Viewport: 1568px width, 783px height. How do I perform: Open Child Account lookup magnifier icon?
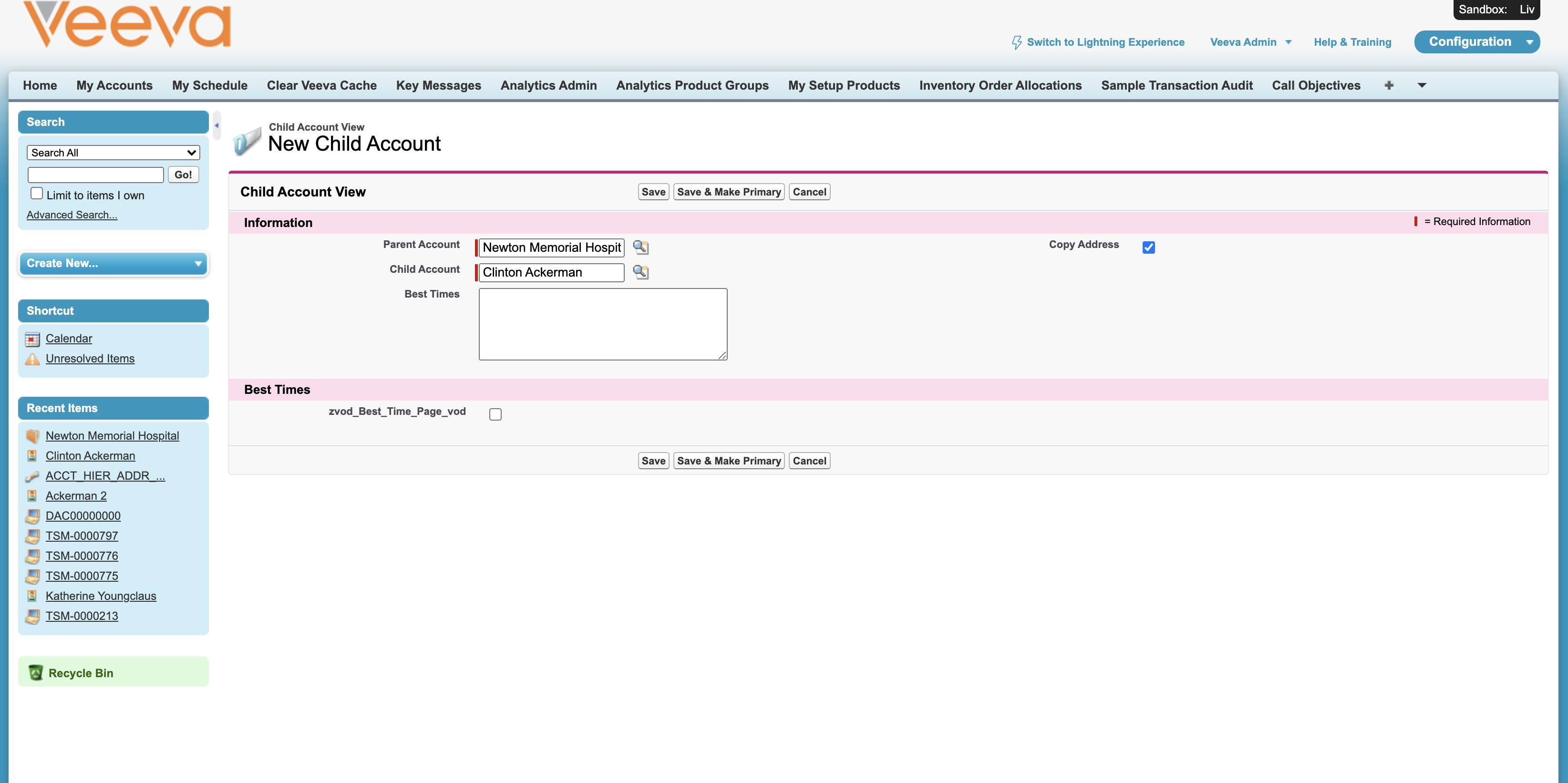point(640,272)
